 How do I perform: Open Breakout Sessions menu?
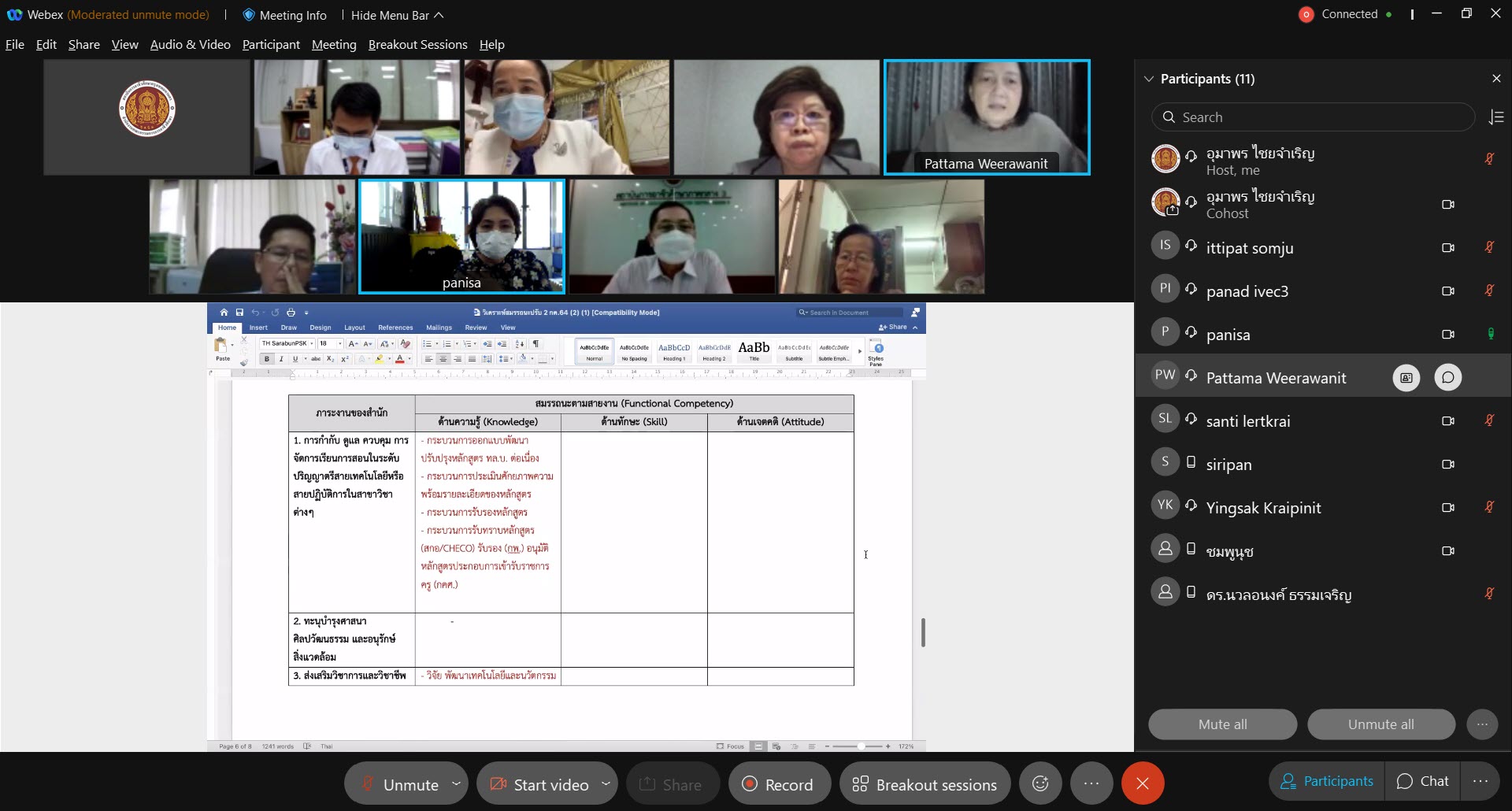tap(418, 45)
